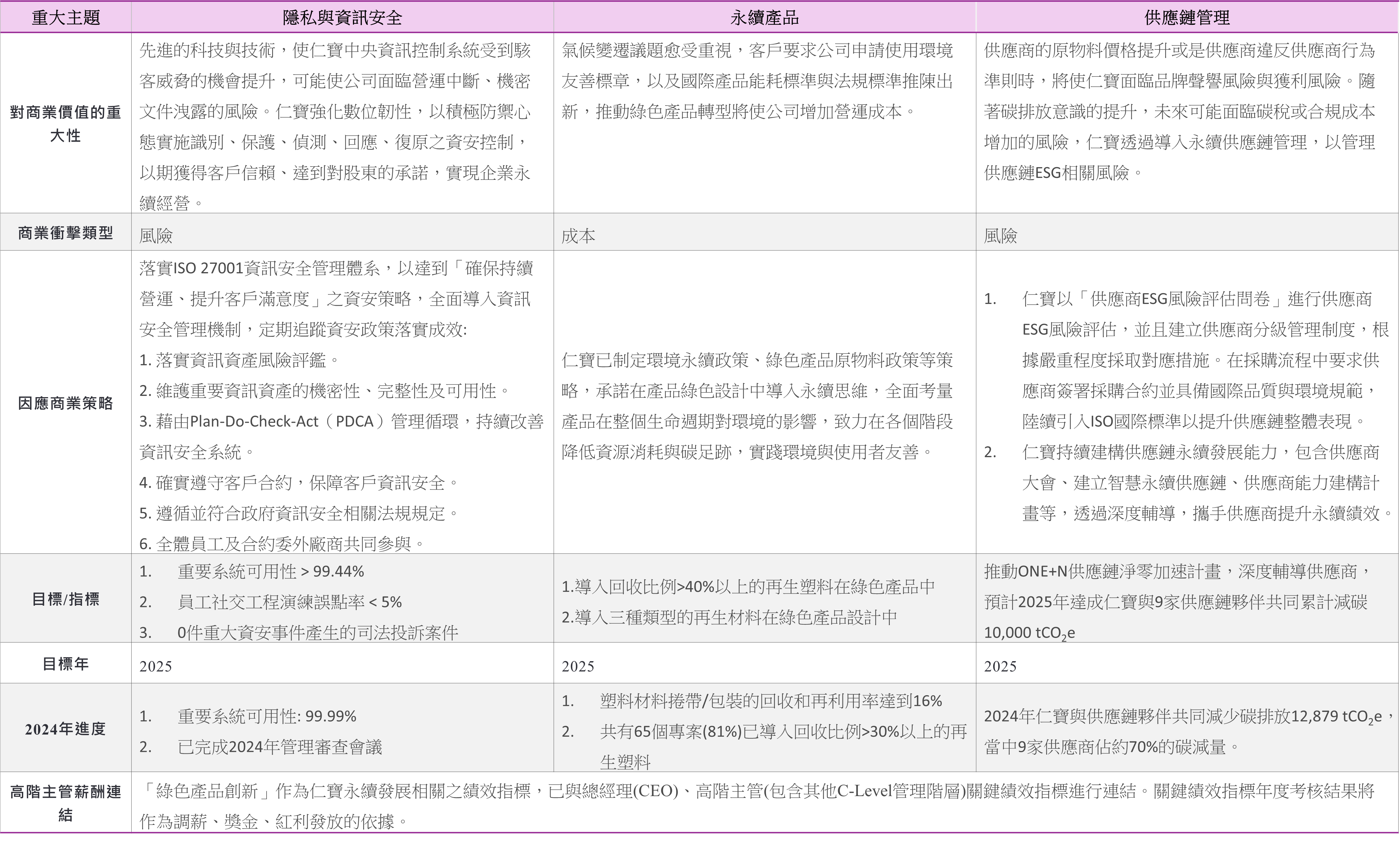Click the 目標/指標 row label
Screen dimensions: 1400x841
pyautogui.click(x=66, y=599)
